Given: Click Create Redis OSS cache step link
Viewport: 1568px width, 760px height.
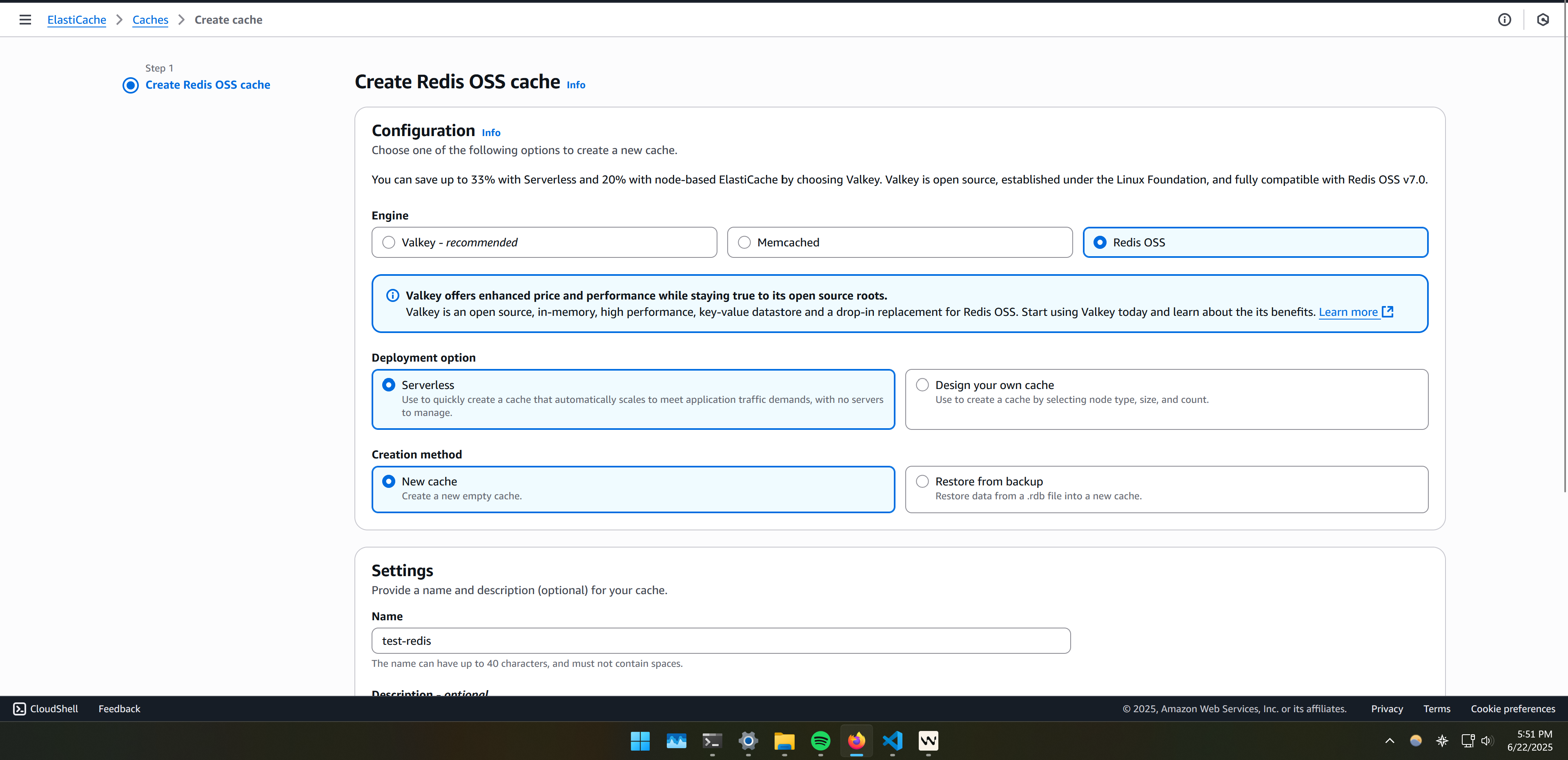Looking at the screenshot, I should (x=207, y=85).
